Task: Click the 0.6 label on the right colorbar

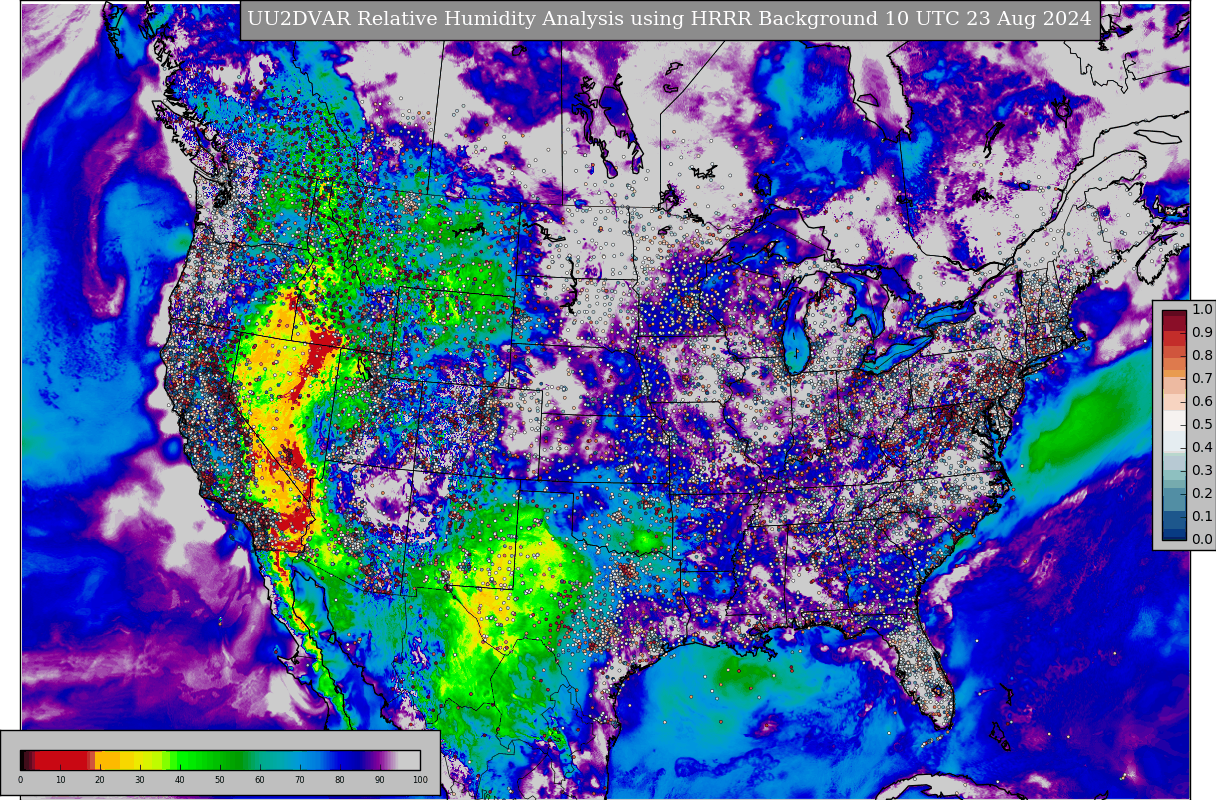Action: (x=1202, y=402)
